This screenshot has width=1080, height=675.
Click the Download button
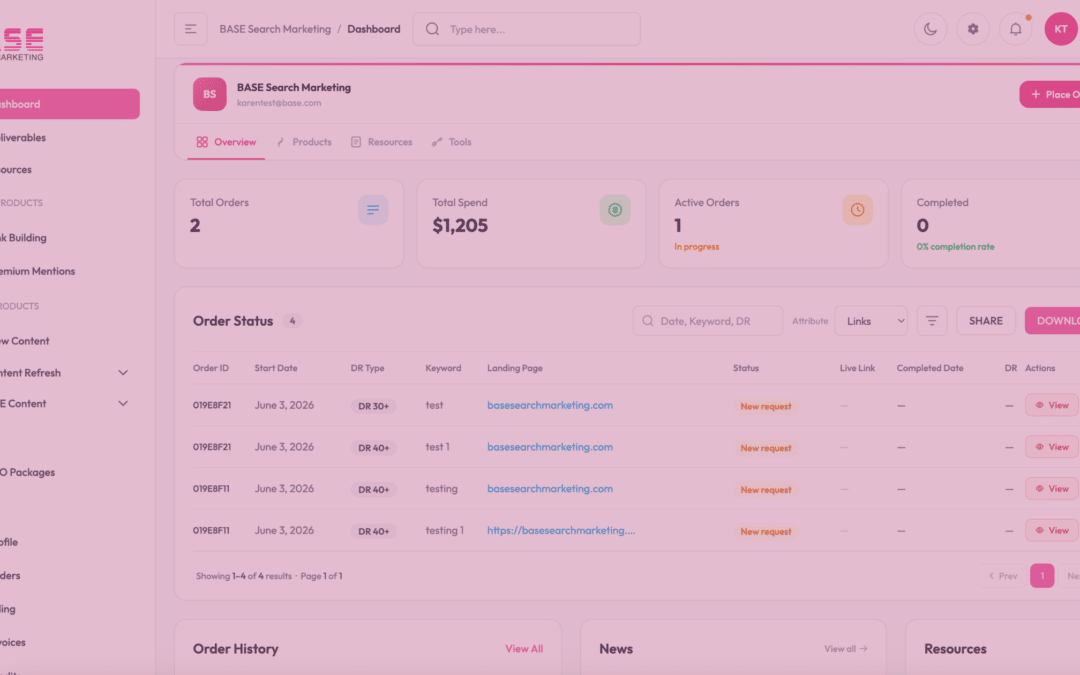click(1052, 321)
